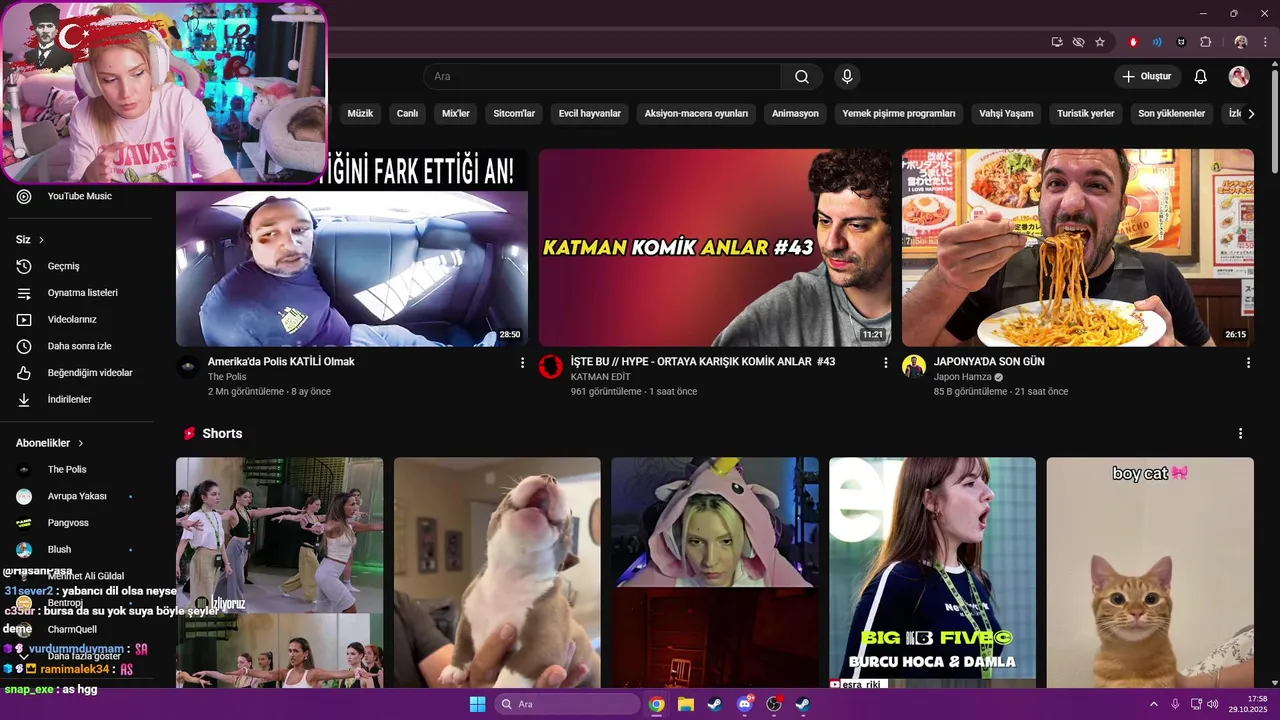The width and height of the screenshot is (1280, 720).
Task: Open the red hand extension icon
Action: coord(1133,42)
